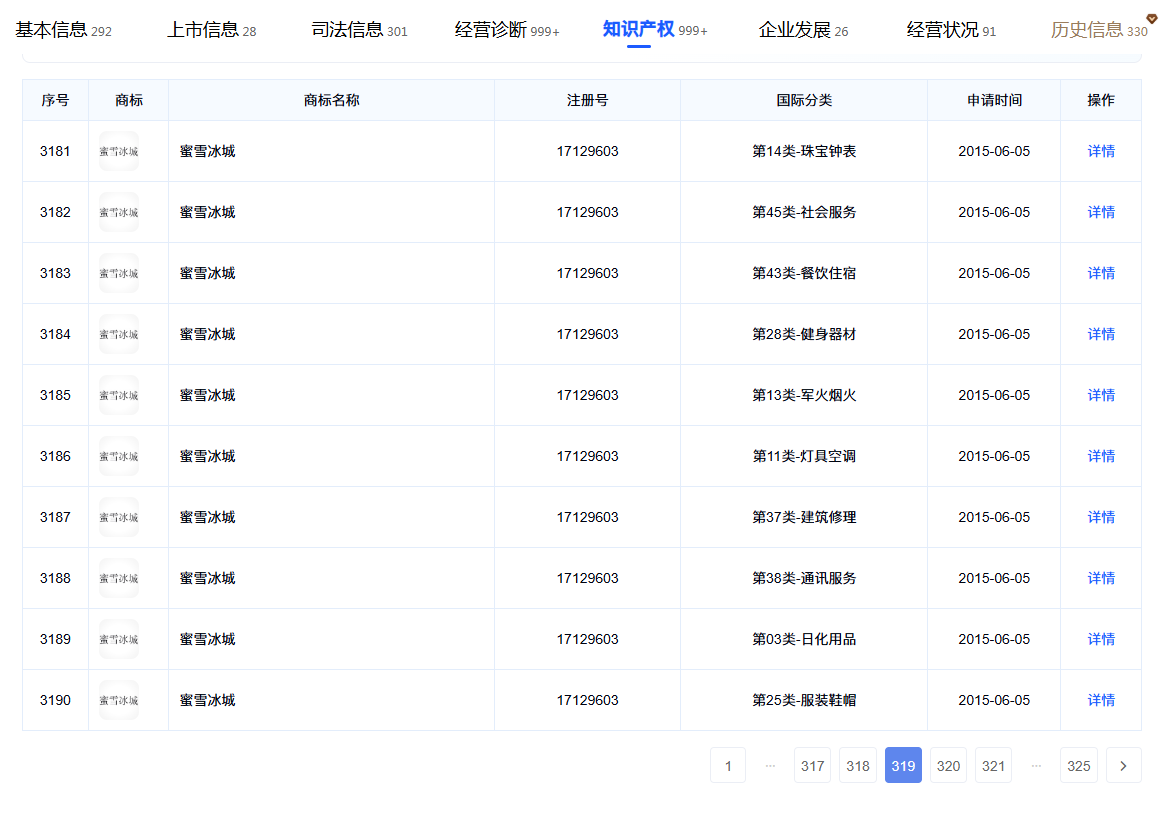This screenshot has width=1171, height=815.
Task: Go to the 企业发展 tab
Action: pyautogui.click(x=803, y=30)
